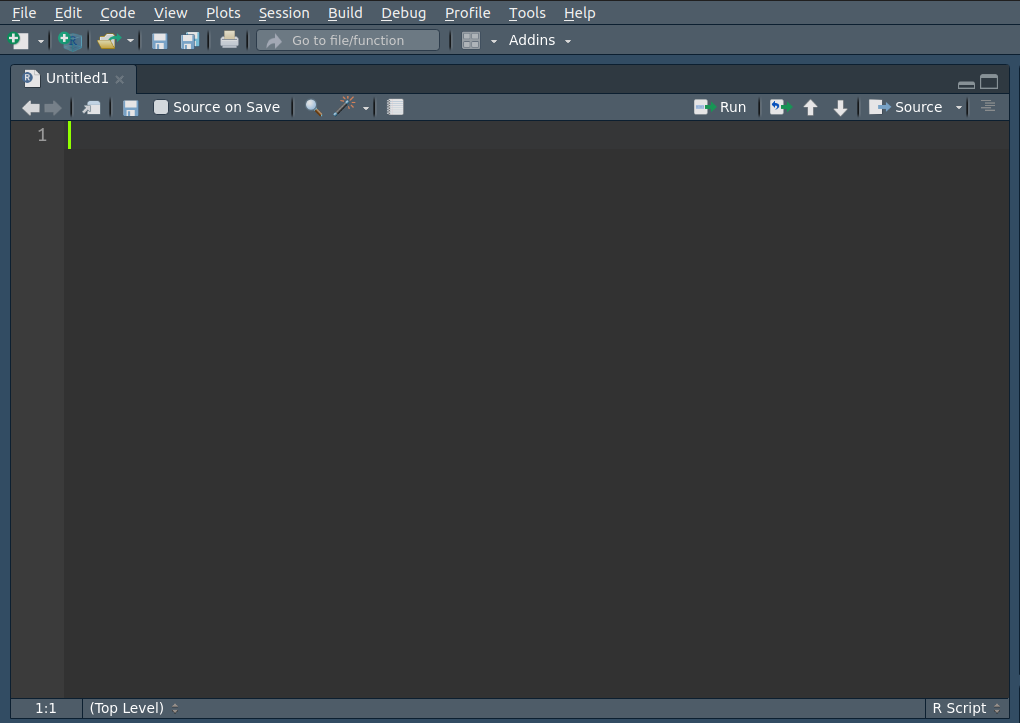
Task: Toggle the Source on Save checkbox
Action: (161, 107)
